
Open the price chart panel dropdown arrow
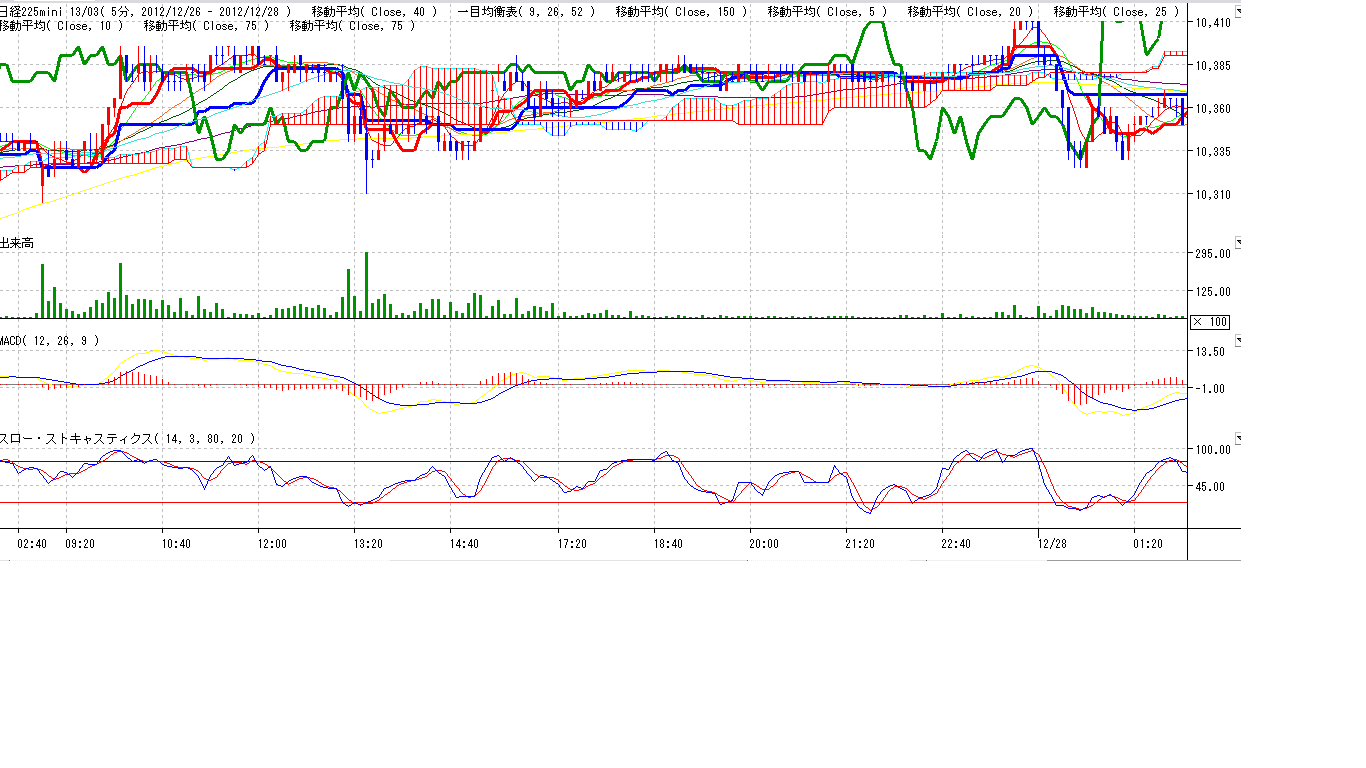click(x=1240, y=12)
